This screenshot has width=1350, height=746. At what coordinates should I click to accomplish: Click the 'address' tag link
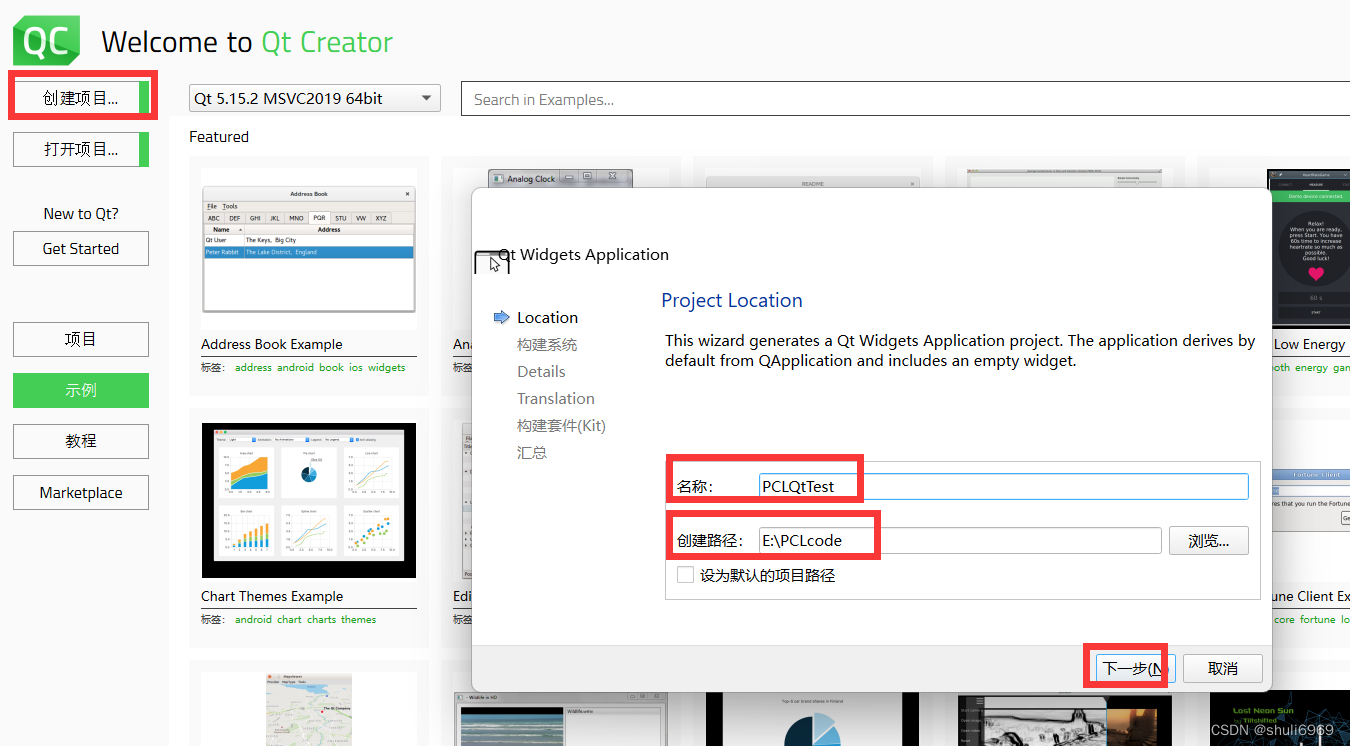point(253,368)
